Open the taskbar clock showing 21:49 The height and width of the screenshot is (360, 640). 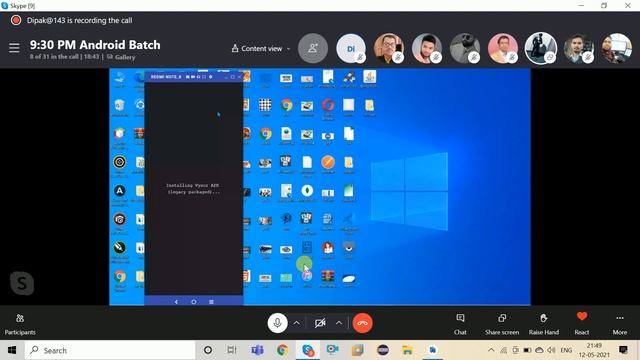pyautogui.click(x=594, y=350)
